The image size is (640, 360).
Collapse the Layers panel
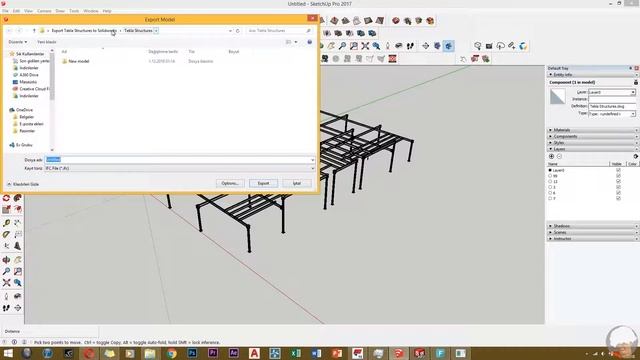[x=593, y=149]
